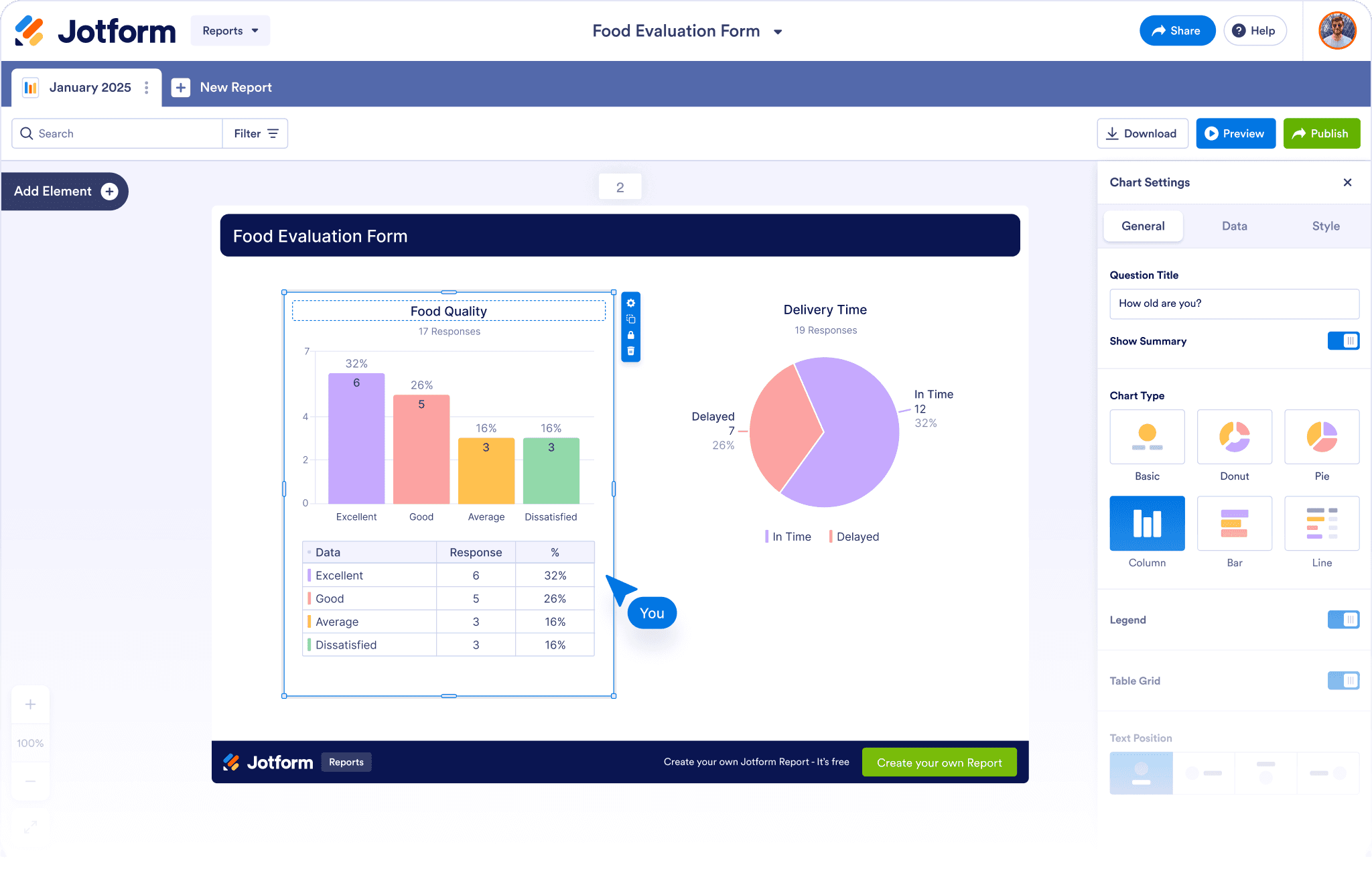Zoom out with the minus control
The height and width of the screenshot is (875, 1372).
tap(30, 781)
